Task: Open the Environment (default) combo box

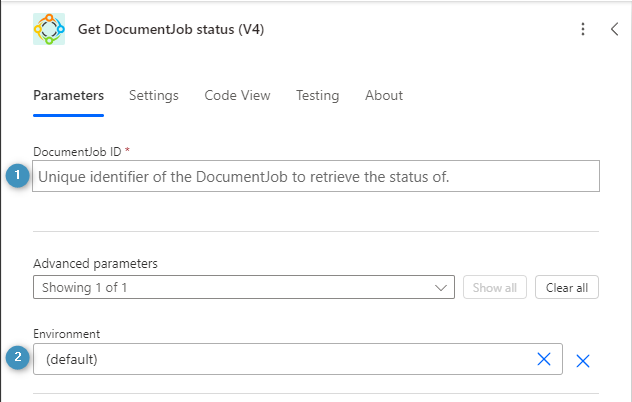Action: (298, 359)
